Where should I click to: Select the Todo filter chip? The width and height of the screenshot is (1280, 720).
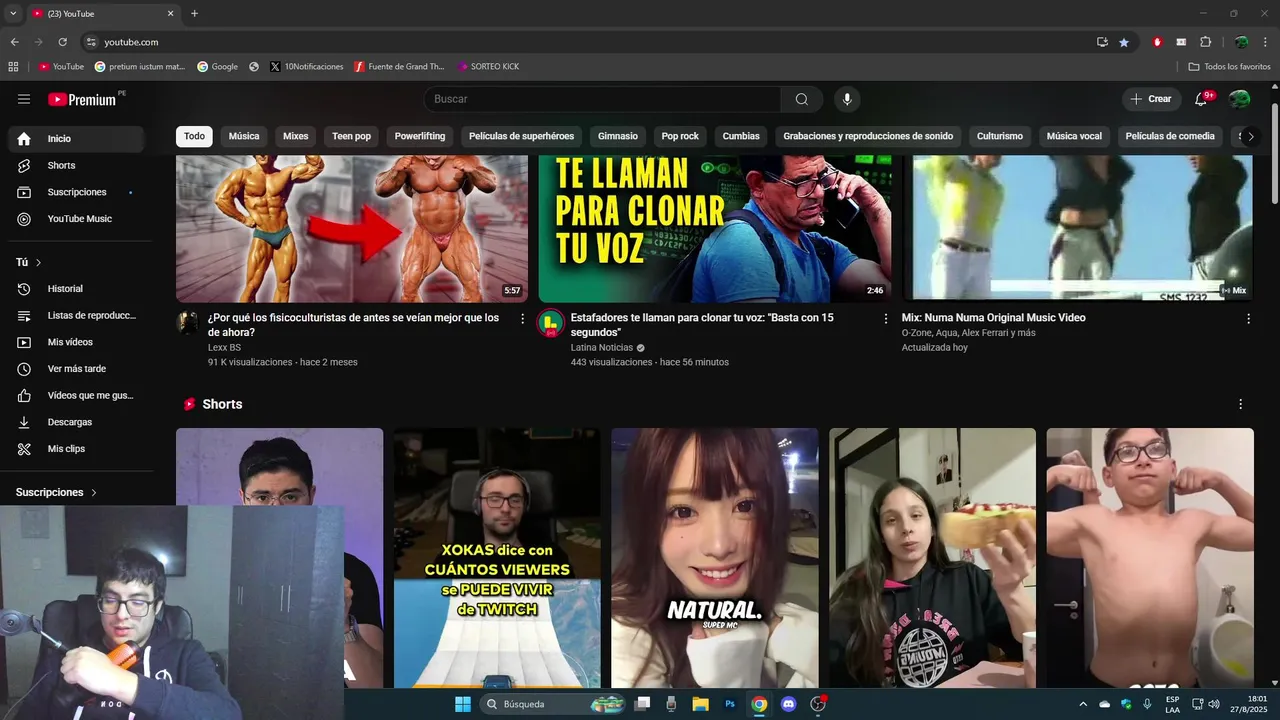click(194, 136)
